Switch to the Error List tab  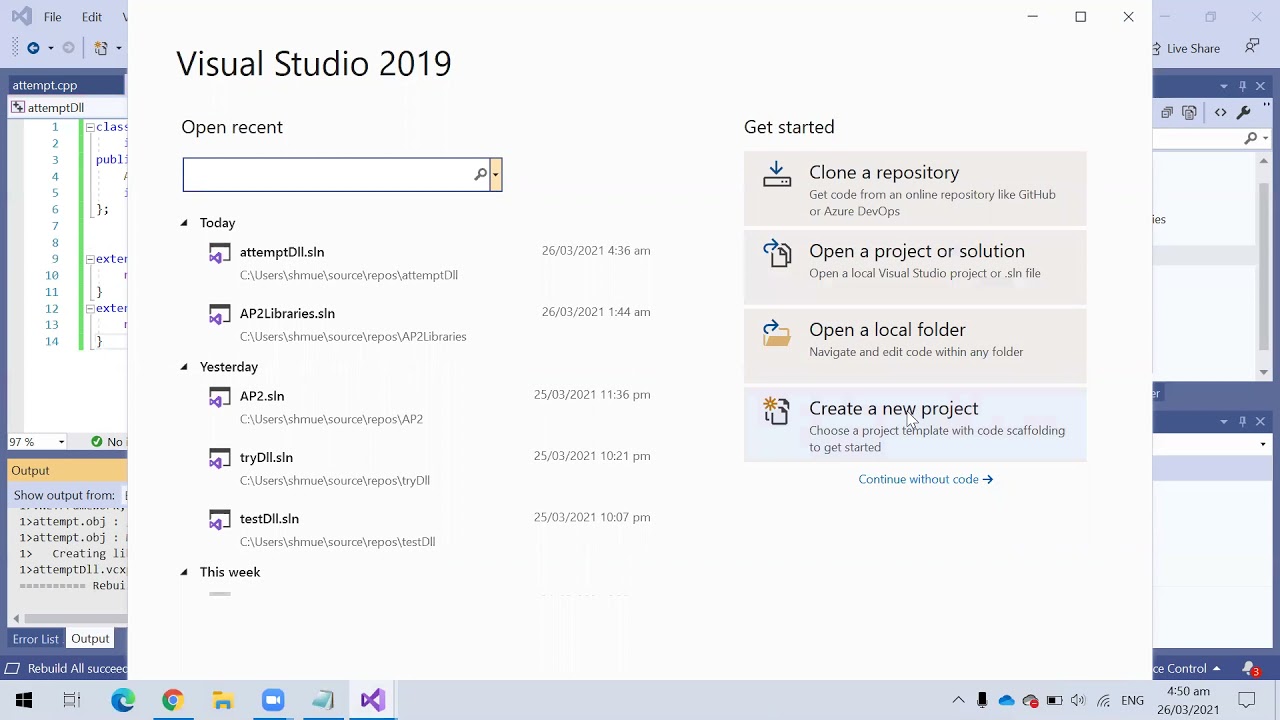pyautogui.click(x=36, y=639)
